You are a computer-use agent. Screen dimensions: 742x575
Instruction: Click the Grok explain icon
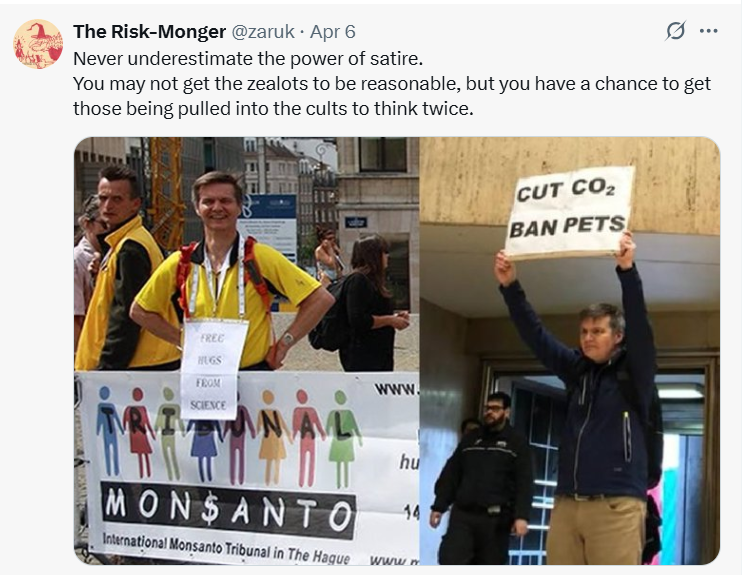click(676, 31)
